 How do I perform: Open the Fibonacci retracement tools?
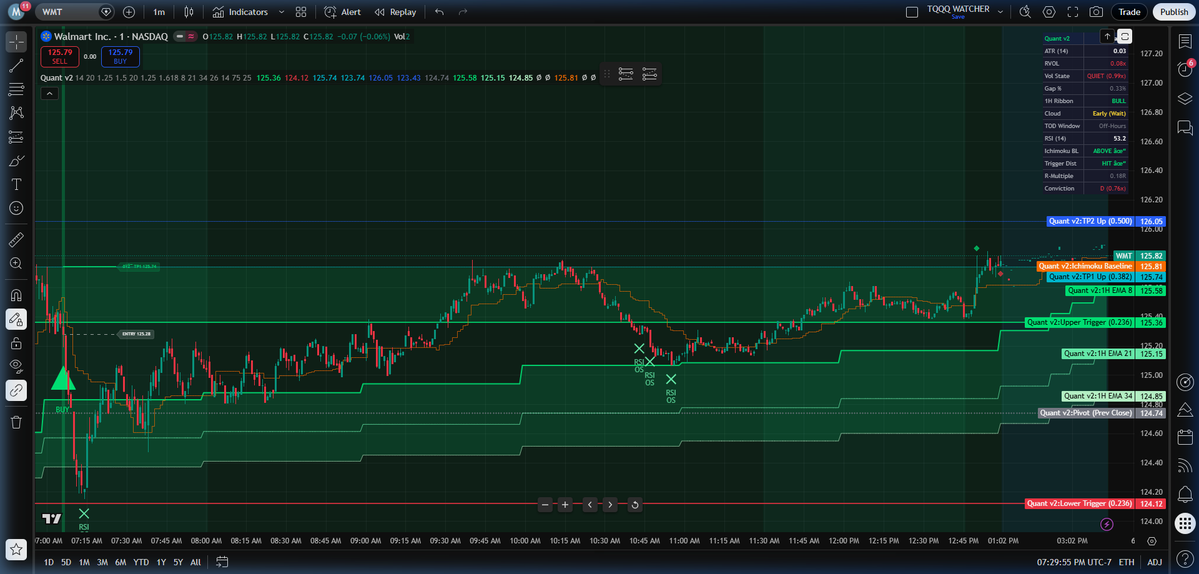[x=16, y=89]
